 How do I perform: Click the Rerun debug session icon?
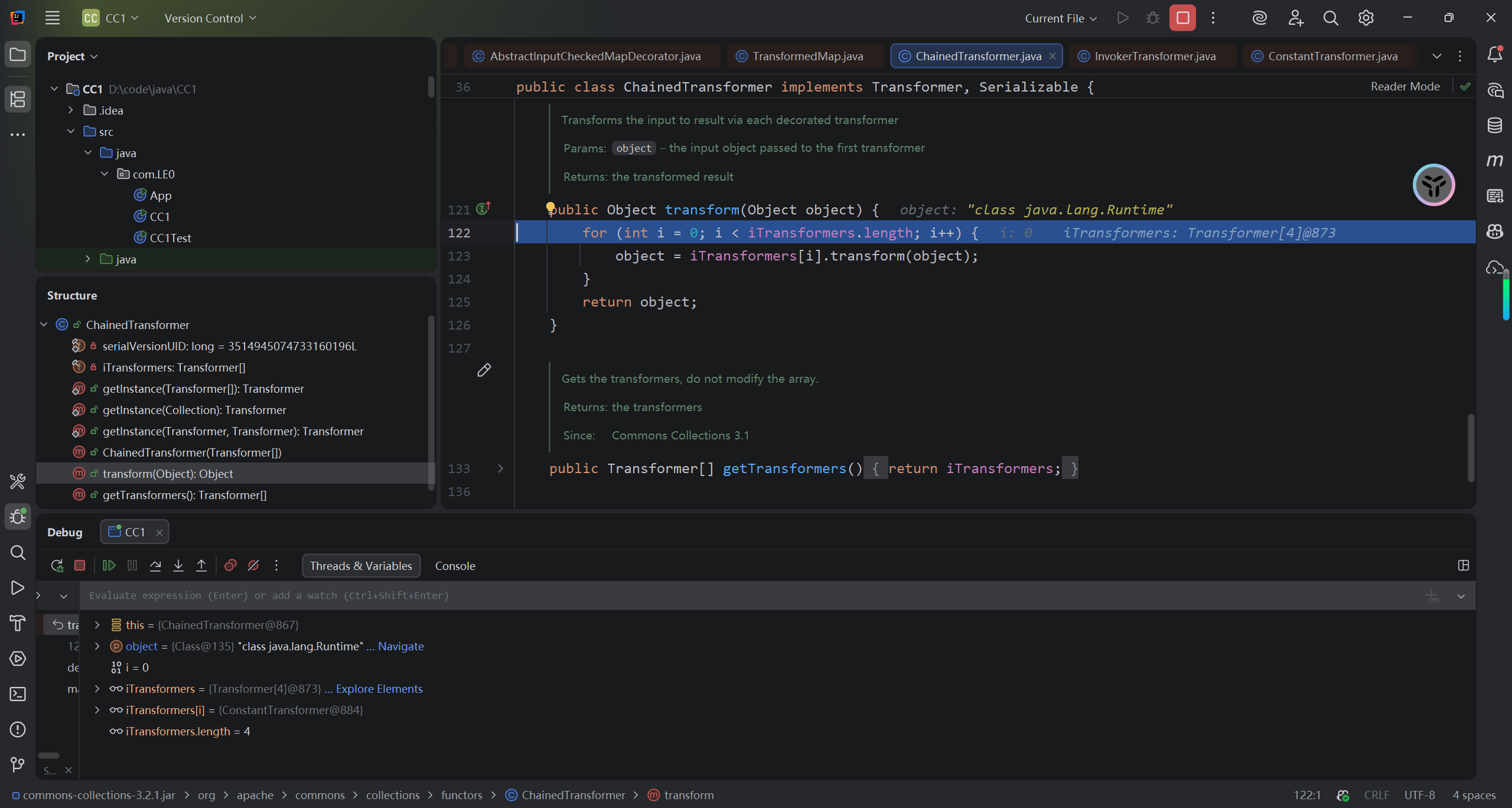coord(57,566)
